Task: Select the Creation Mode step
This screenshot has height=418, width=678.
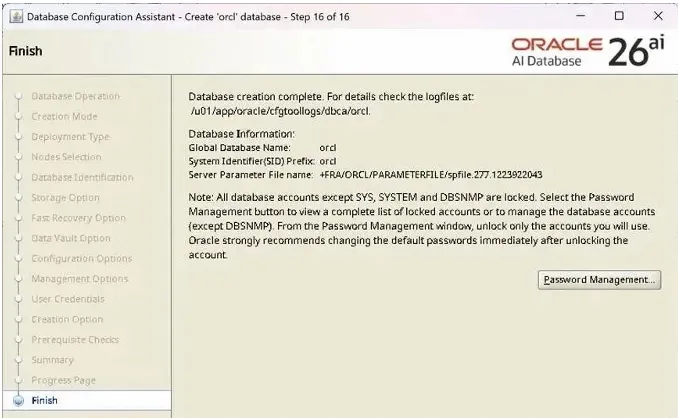Action: pyautogui.click(x=64, y=116)
